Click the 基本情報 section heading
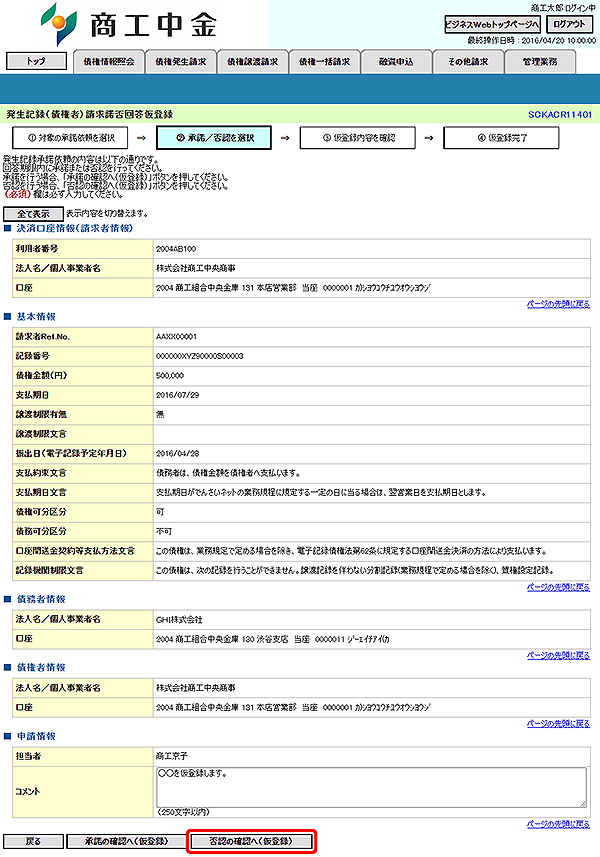Image resolution: width=600 pixels, height=857 pixels. click(x=36, y=316)
